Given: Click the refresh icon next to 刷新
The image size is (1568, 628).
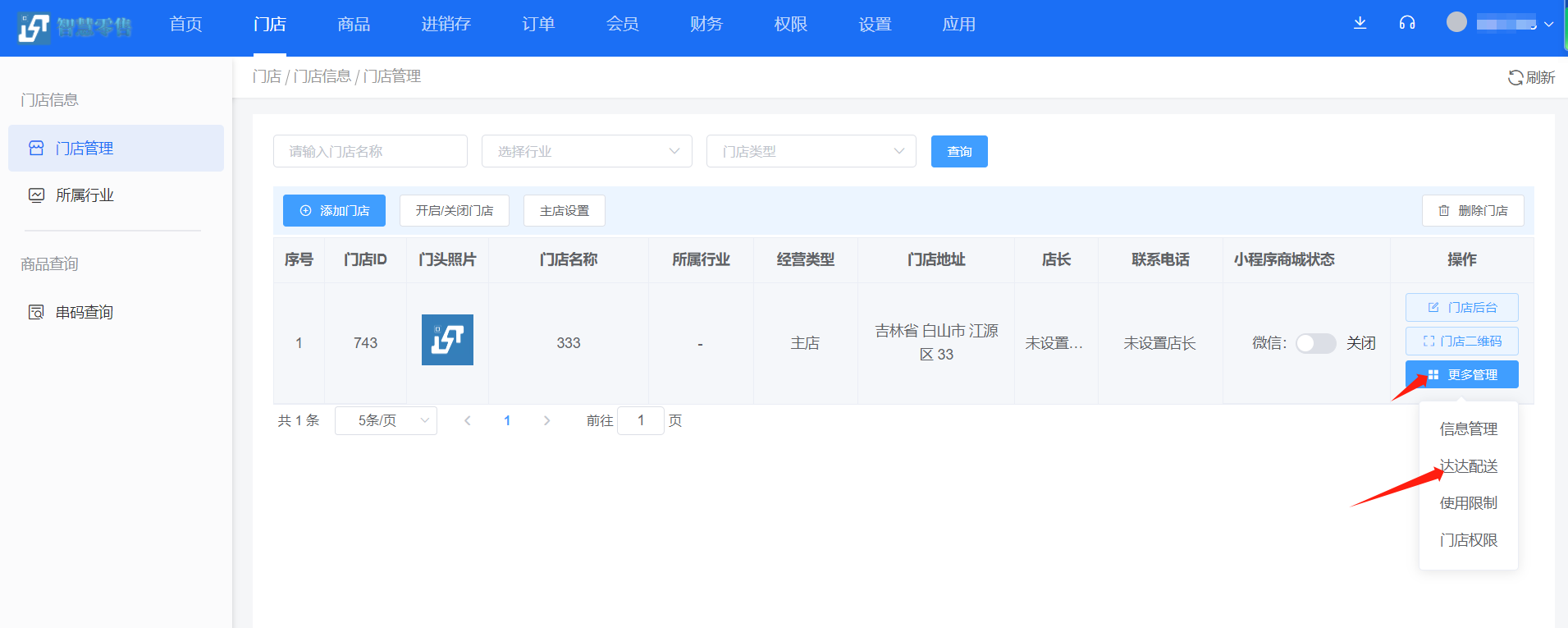Looking at the screenshot, I should point(1515,77).
